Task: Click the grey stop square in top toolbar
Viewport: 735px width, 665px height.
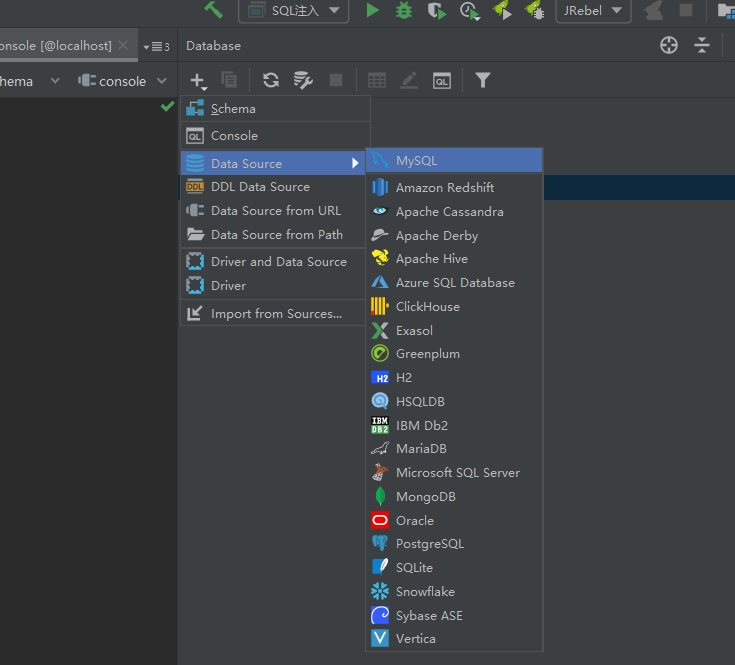Action: pyautogui.click(x=685, y=10)
